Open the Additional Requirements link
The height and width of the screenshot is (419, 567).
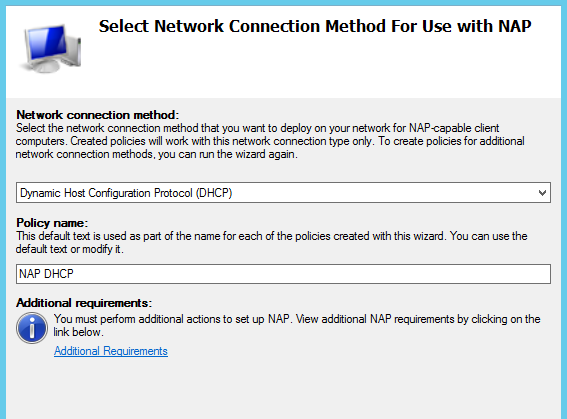pyautogui.click(x=111, y=351)
